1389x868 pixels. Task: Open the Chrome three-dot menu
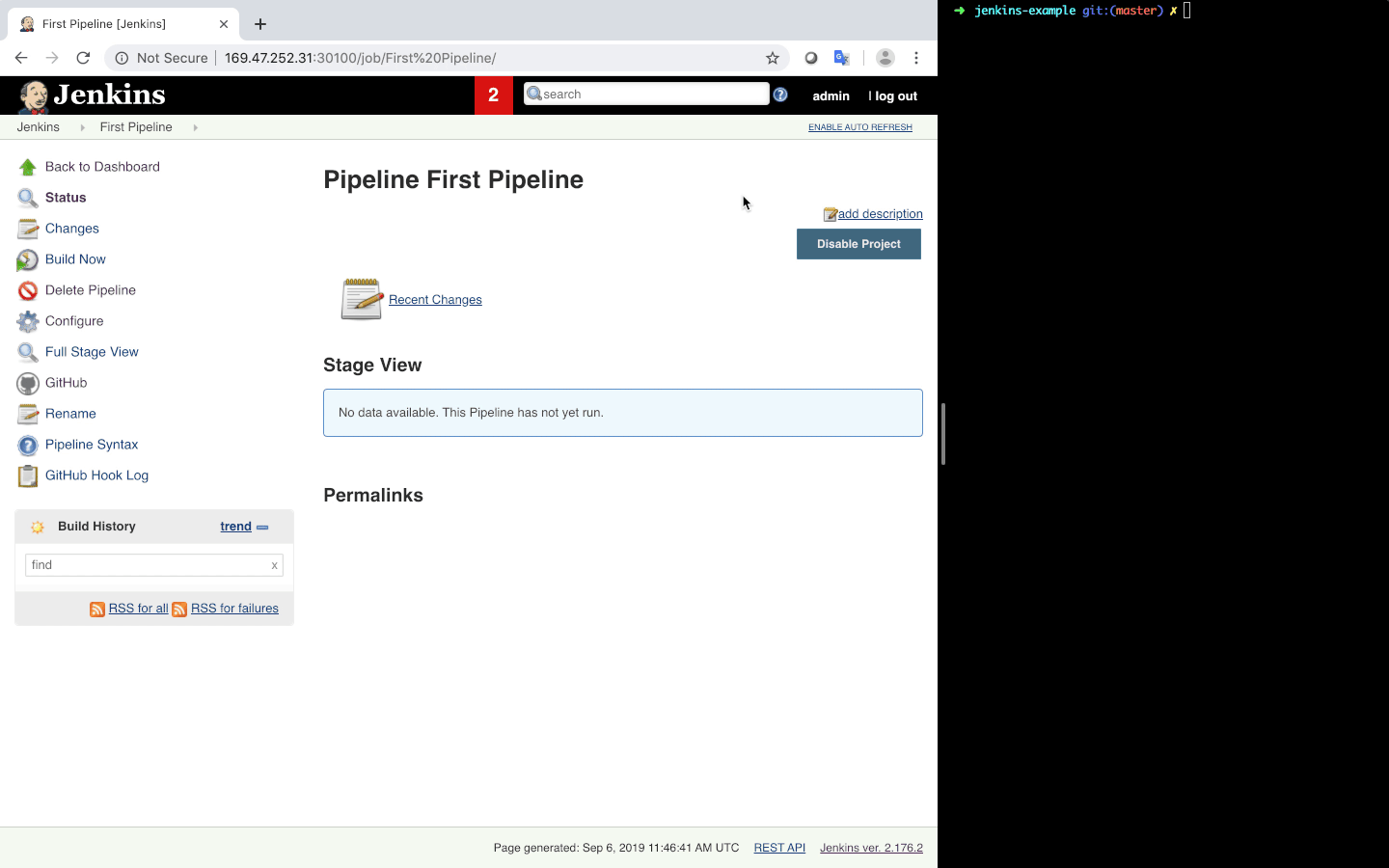click(x=916, y=58)
